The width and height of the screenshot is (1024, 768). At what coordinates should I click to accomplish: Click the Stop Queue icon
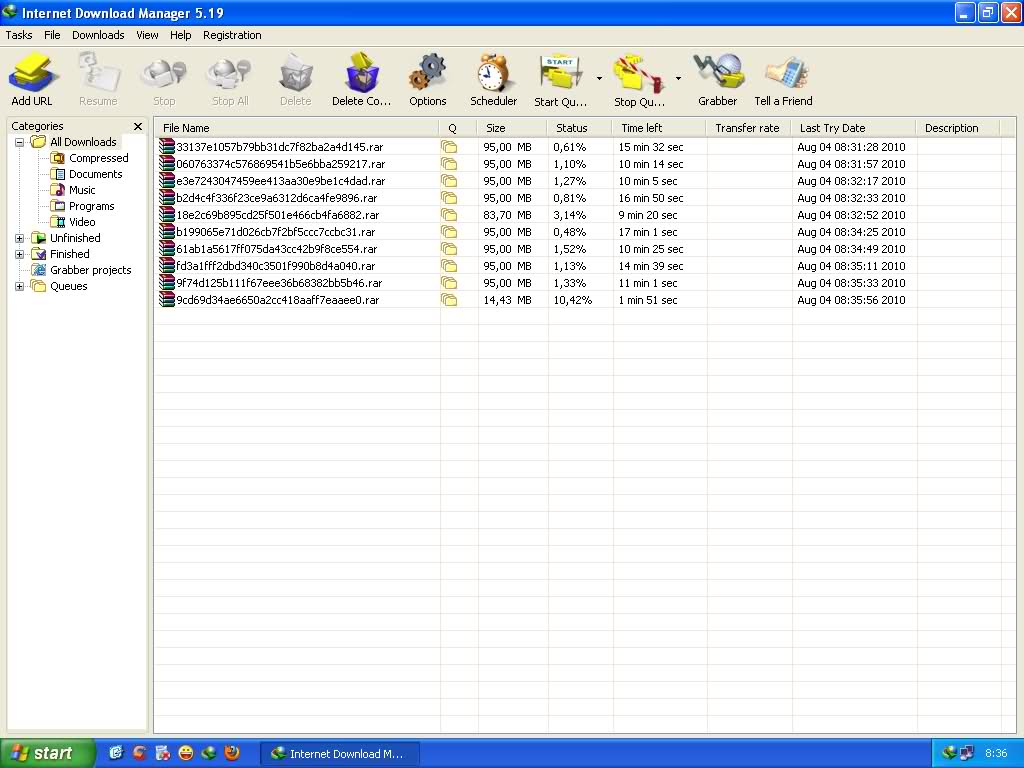(639, 73)
